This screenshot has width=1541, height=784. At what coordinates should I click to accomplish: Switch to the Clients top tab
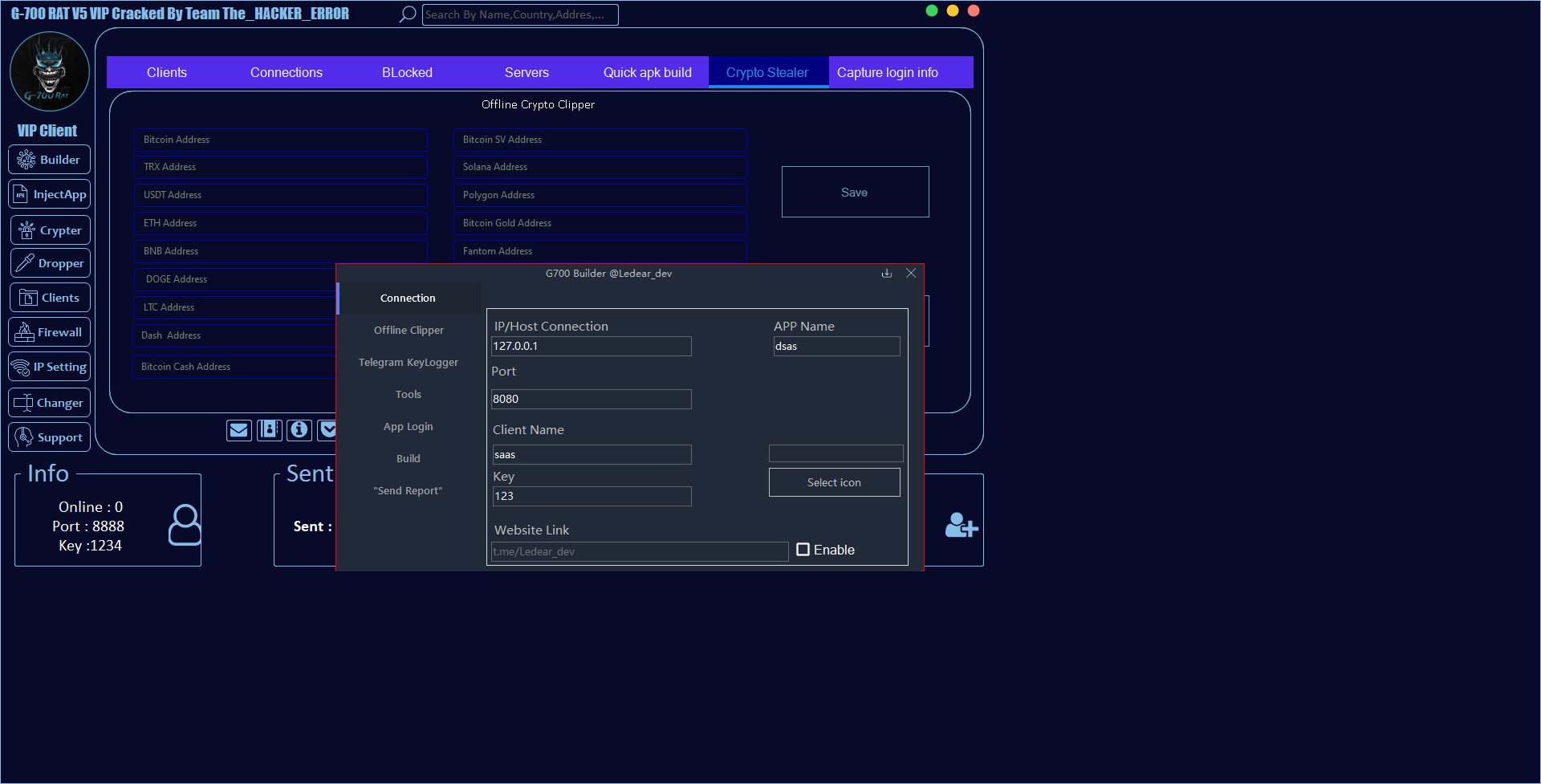(x=167, y=72)
